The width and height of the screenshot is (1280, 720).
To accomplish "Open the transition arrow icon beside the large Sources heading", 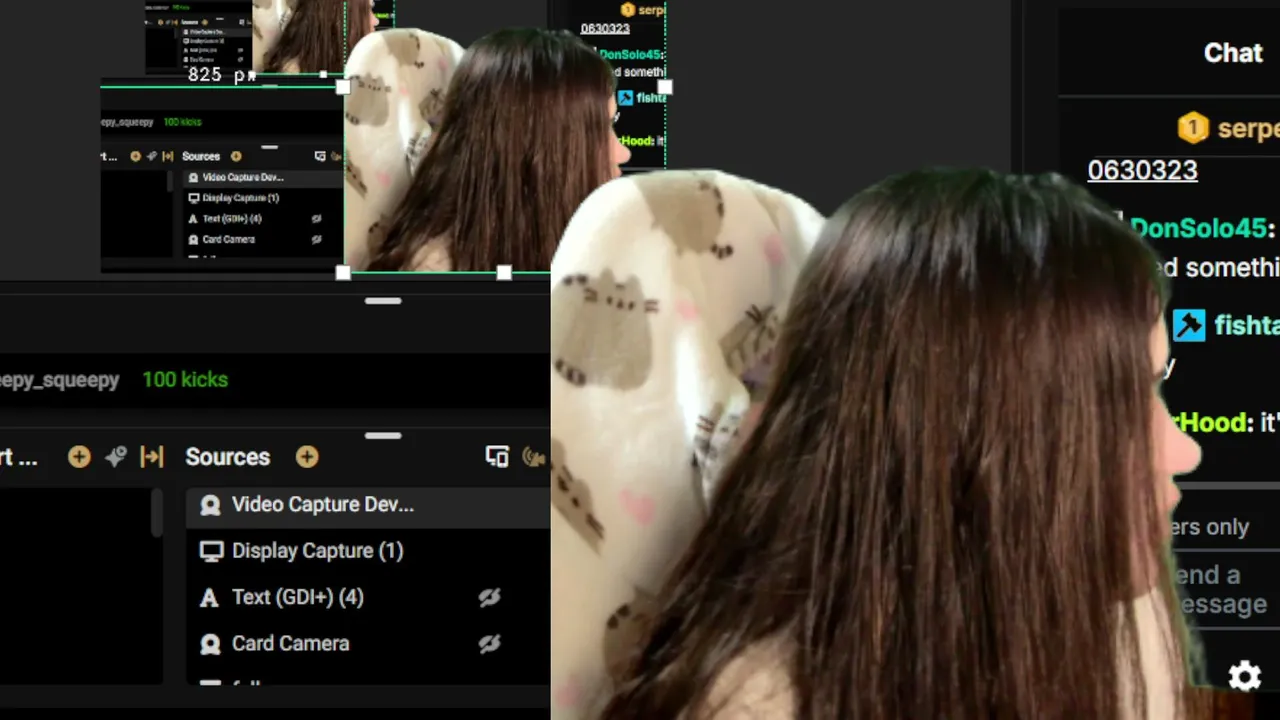I will point(152,457).
